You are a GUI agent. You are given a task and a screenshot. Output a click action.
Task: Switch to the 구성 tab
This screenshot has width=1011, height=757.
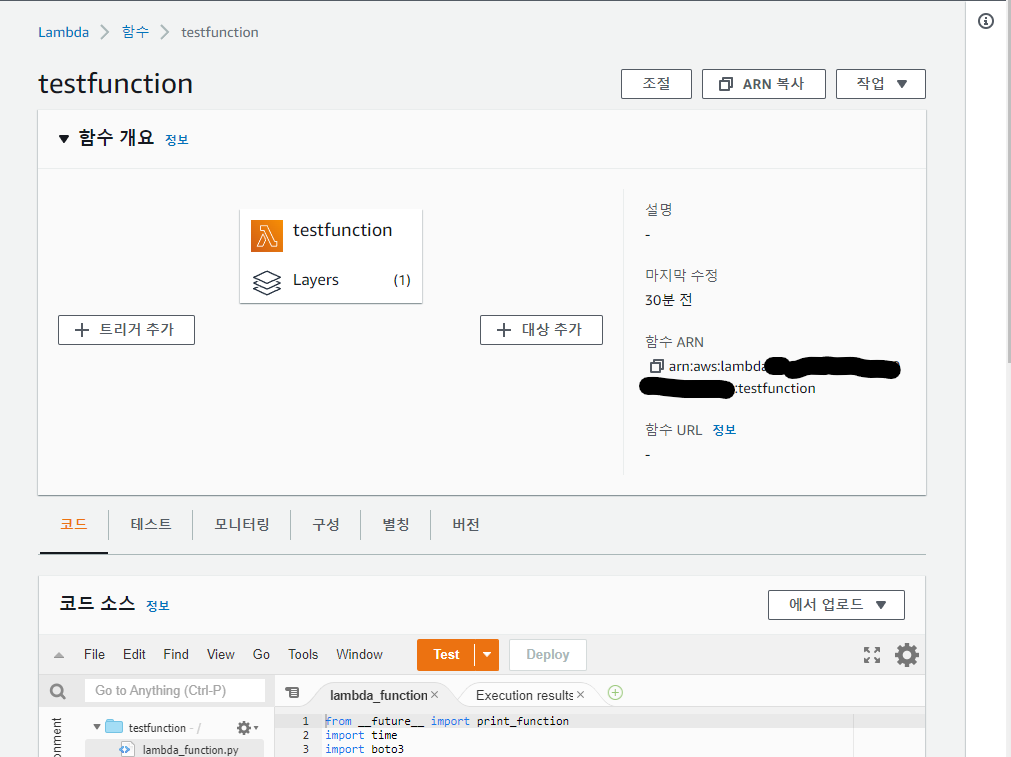[x=326, y=524]
